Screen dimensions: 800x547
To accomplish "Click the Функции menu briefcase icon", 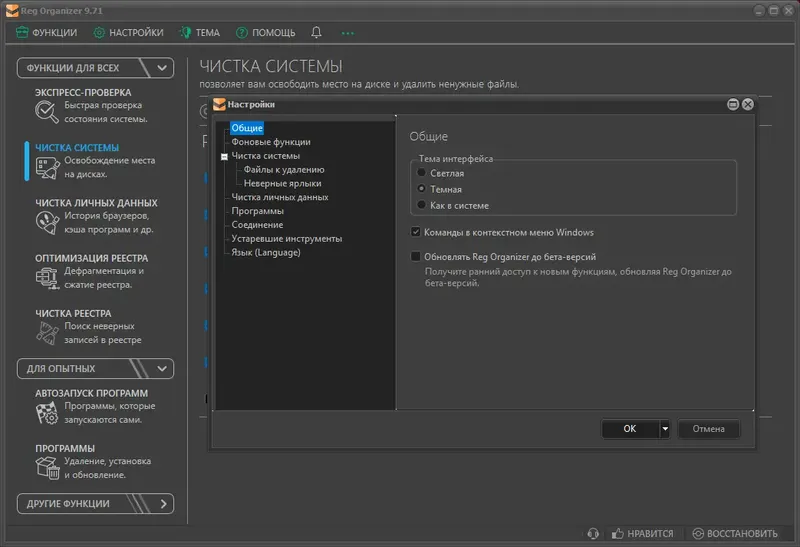I will [22, 33].
